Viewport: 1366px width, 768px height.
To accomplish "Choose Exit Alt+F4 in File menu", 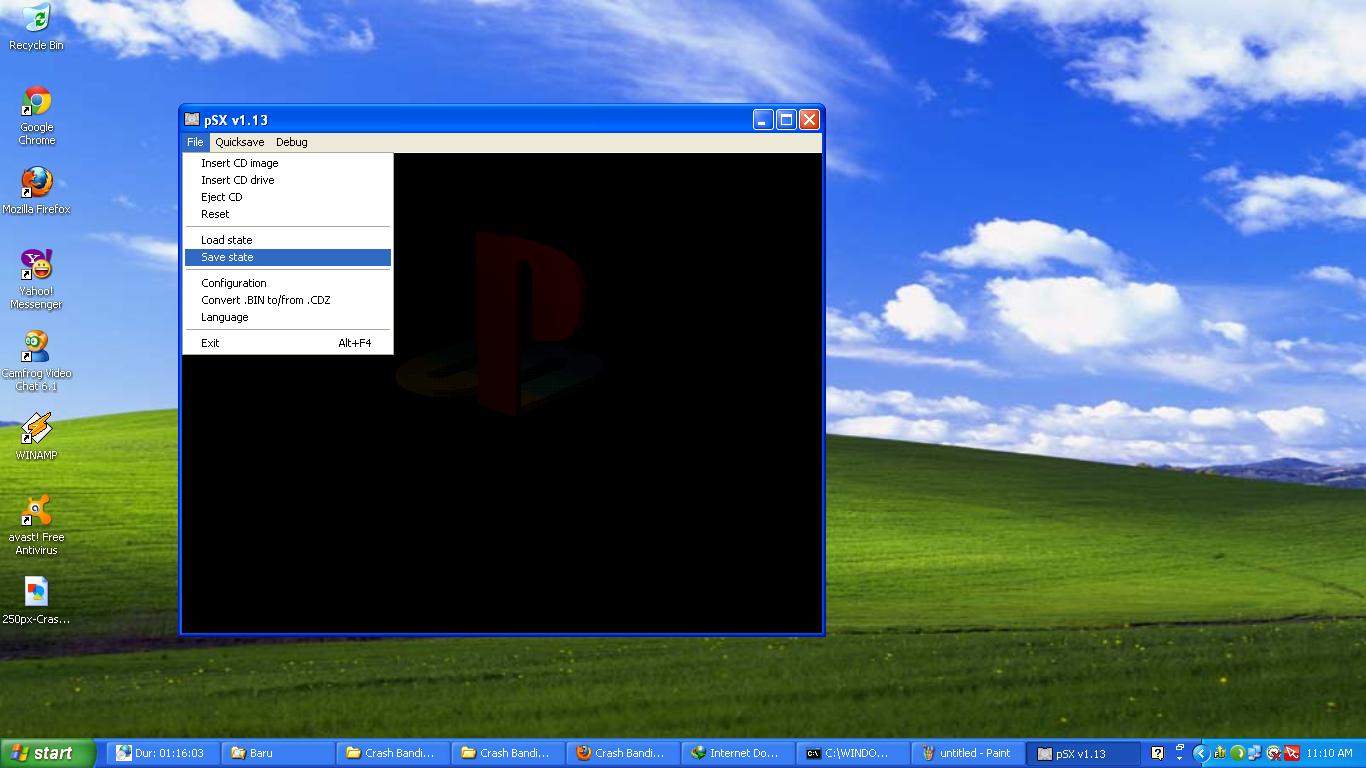I will (x=288, y=343).
